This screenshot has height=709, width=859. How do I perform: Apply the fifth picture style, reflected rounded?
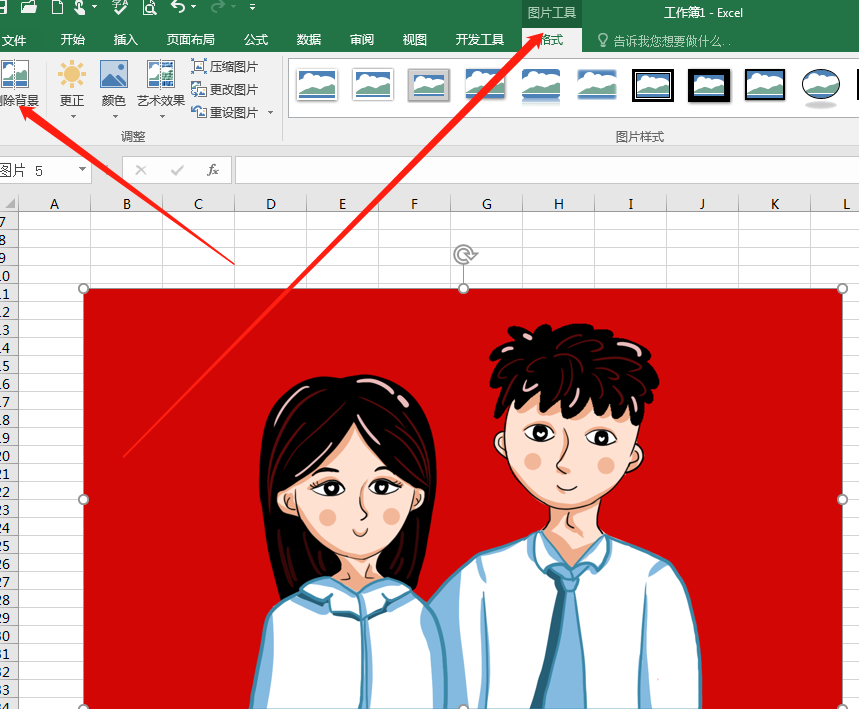click(541, 85)
